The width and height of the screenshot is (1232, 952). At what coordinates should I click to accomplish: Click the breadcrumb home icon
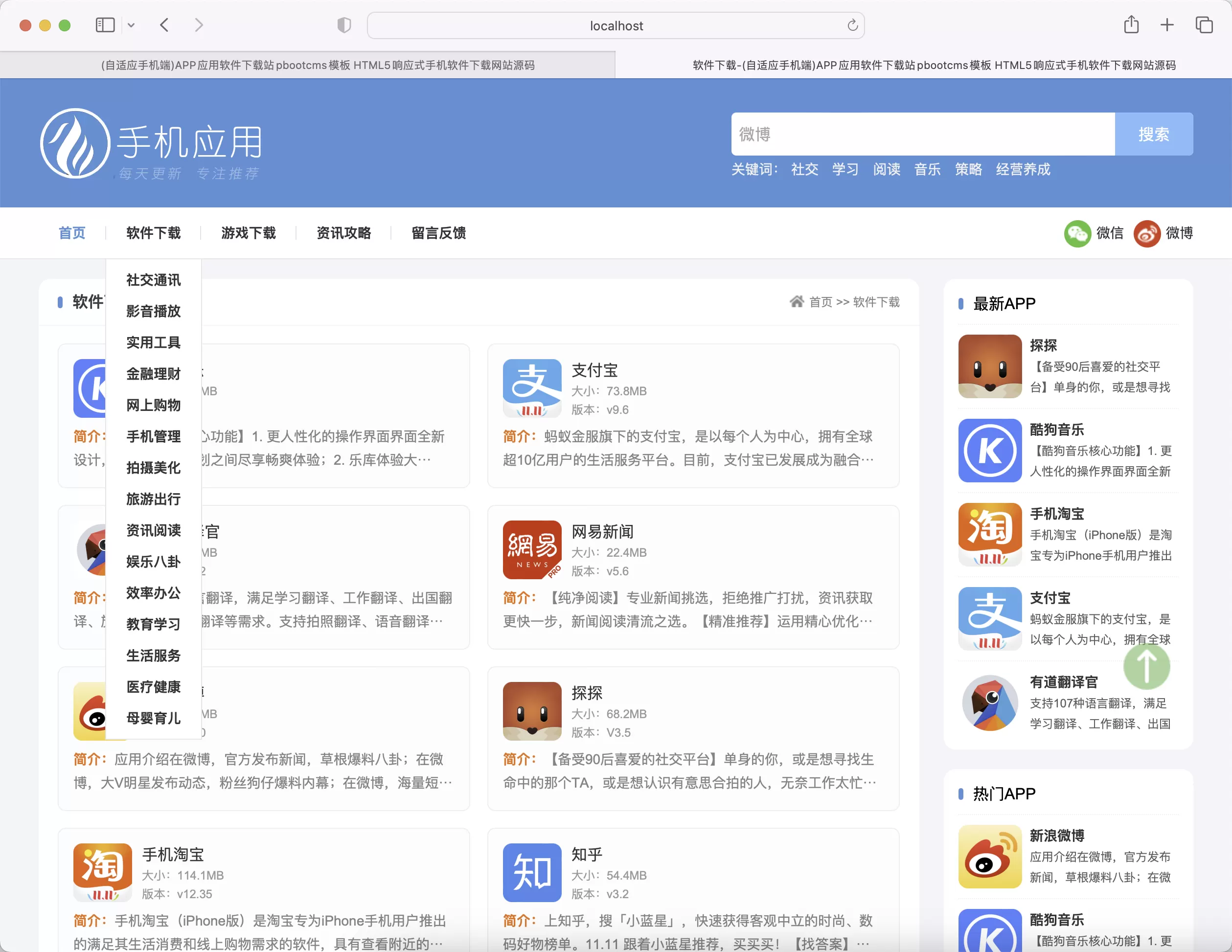[797, 301]
